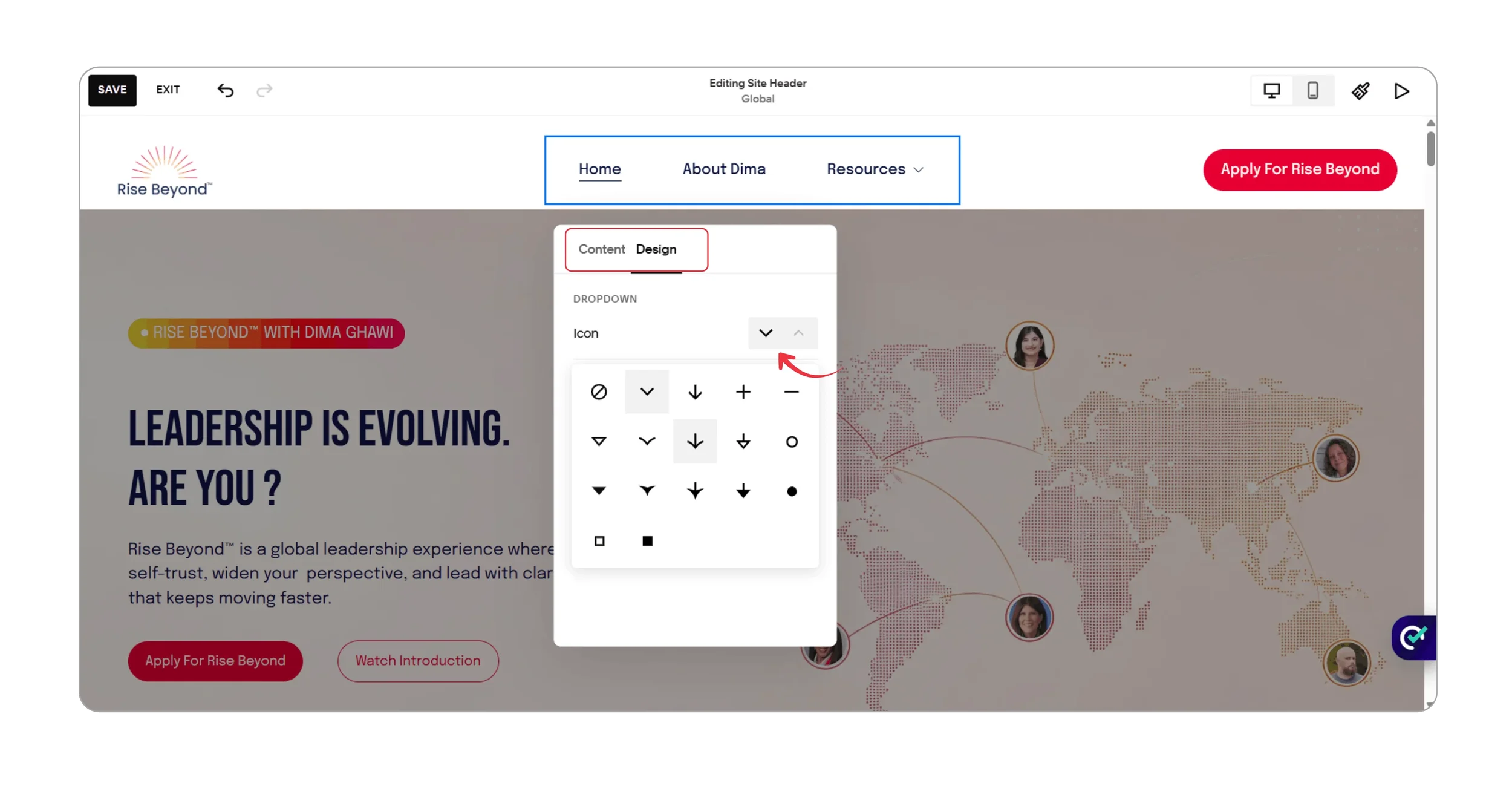Image resolution: width=1512 pixels, height=786 pixels.
Task: Select the filled circle icon option
Action: [x=791, y=491]
